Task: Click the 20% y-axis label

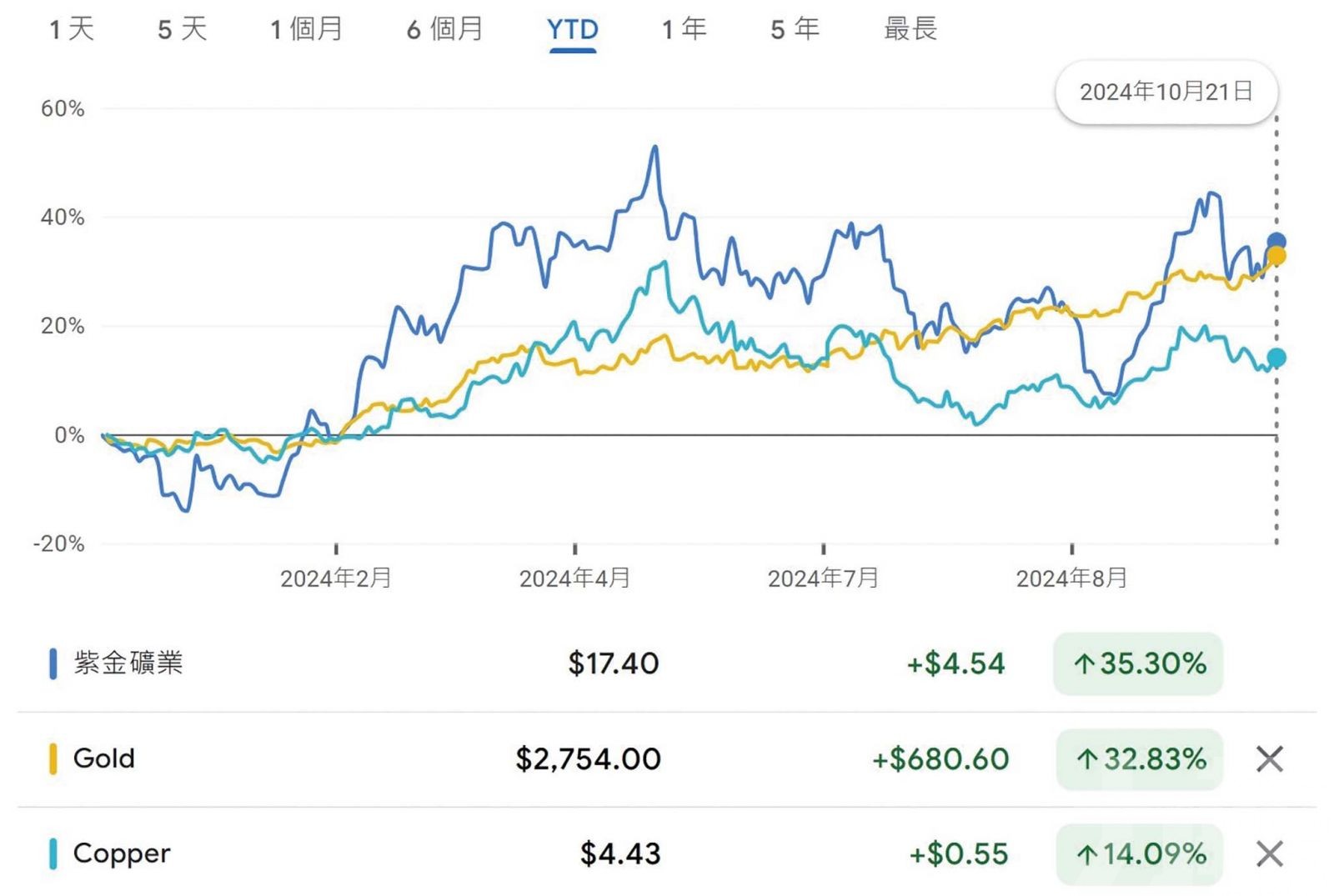Action: [63, 326]
